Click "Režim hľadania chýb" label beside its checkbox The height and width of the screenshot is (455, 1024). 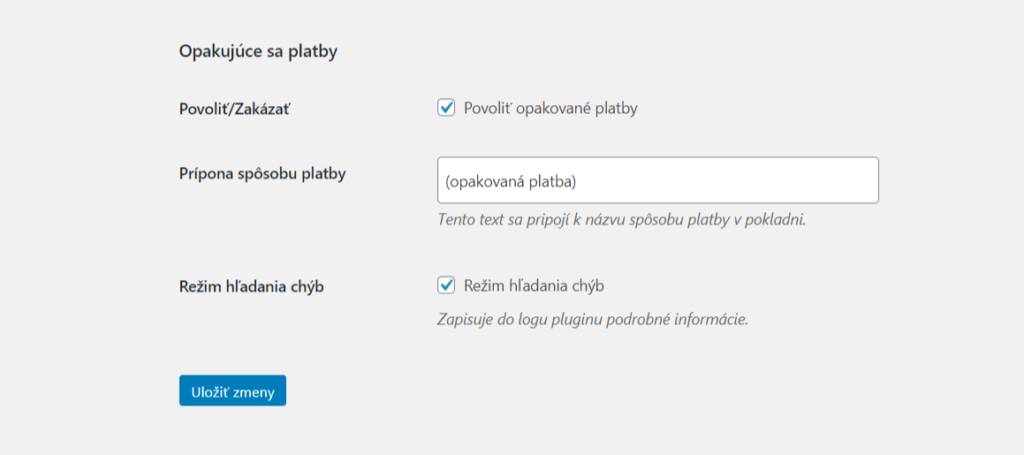(534, 286)
